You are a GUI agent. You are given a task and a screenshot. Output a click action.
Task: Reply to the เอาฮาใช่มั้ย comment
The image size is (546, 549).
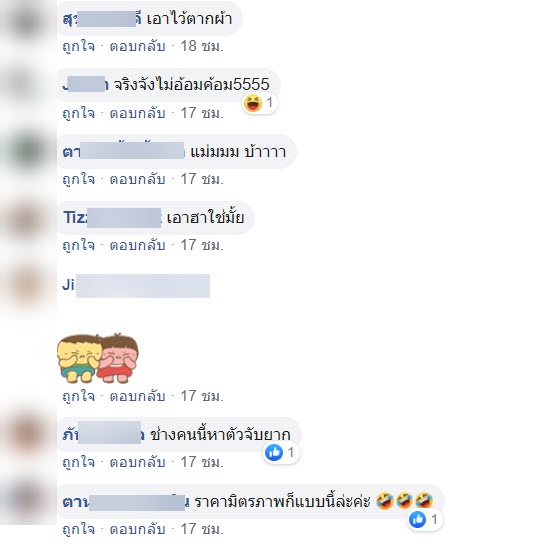click(x=137, y=245)
